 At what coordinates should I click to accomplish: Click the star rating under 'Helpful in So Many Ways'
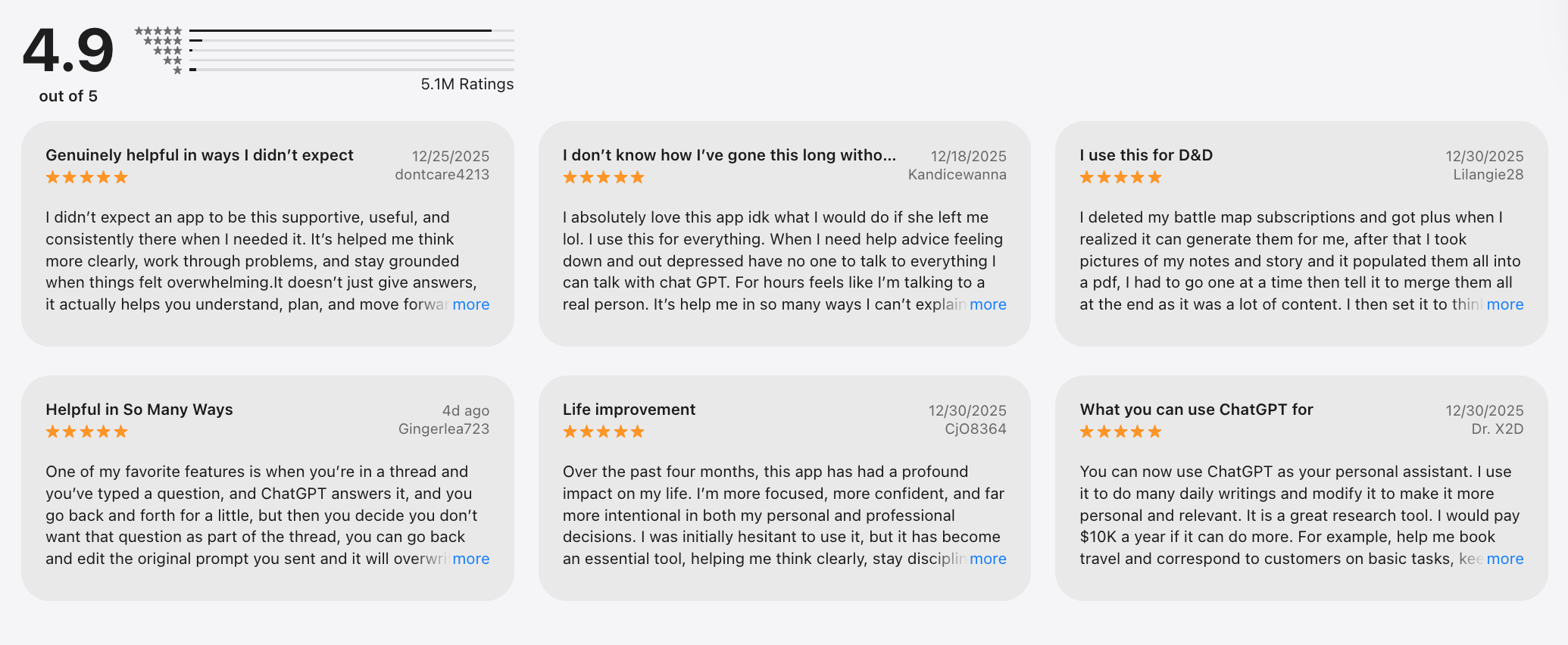coord(86,431)
